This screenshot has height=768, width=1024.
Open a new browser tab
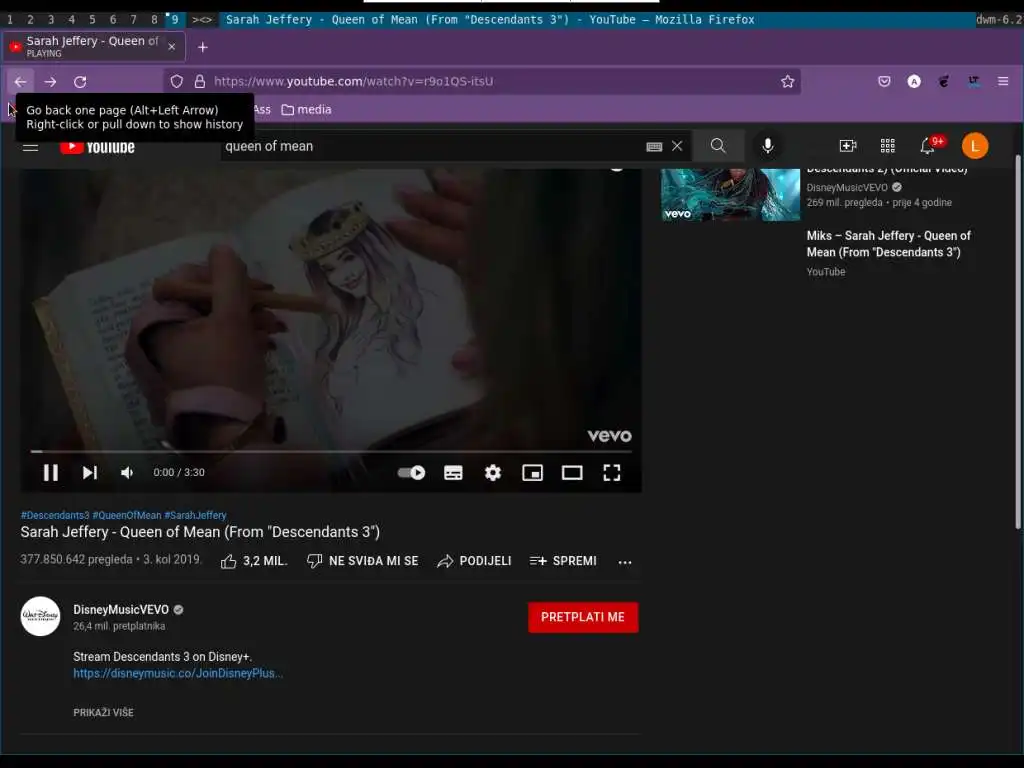[x=203, y=47]
